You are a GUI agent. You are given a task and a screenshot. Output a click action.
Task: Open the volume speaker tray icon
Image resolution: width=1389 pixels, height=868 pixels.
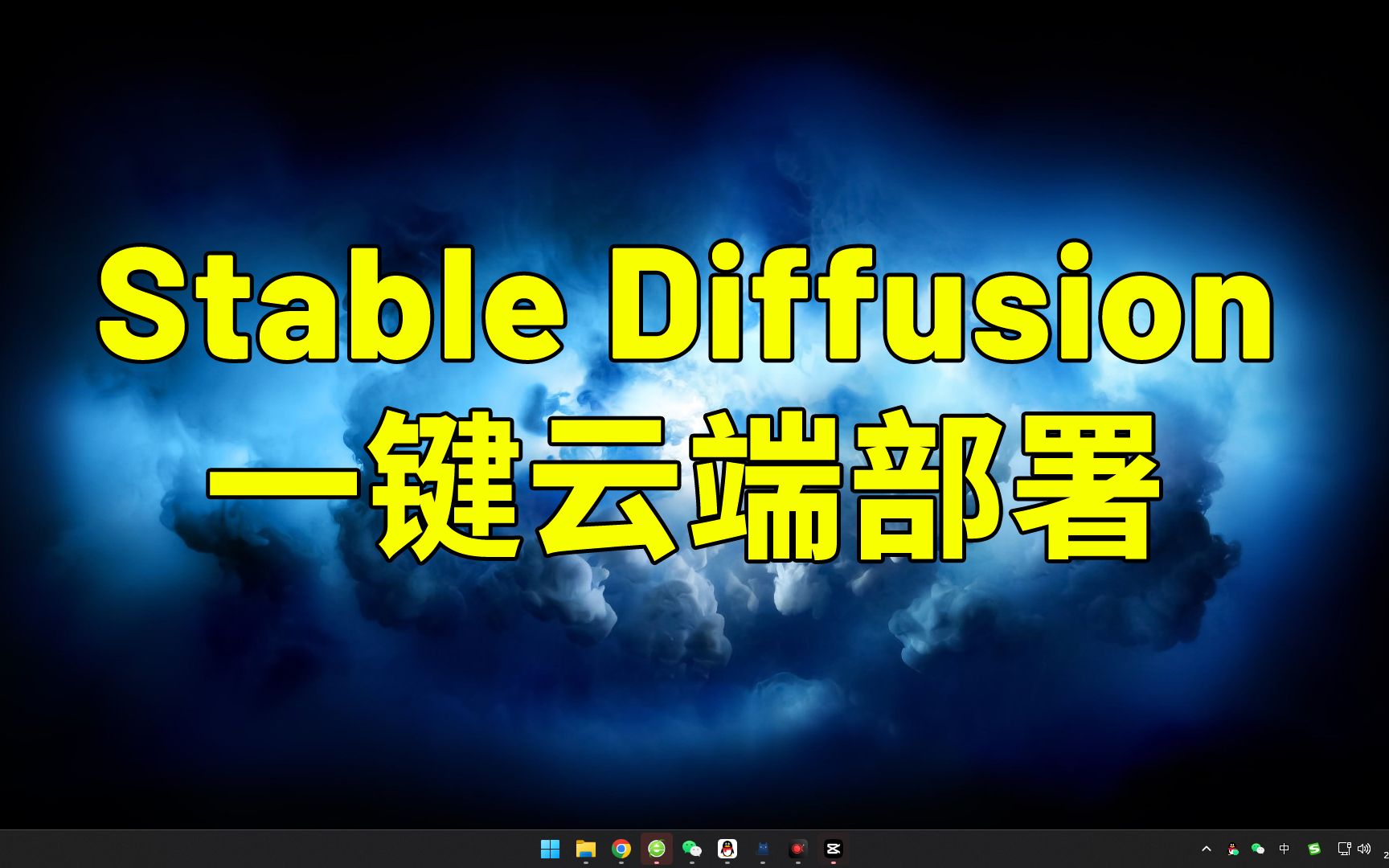click(1364, 849)
